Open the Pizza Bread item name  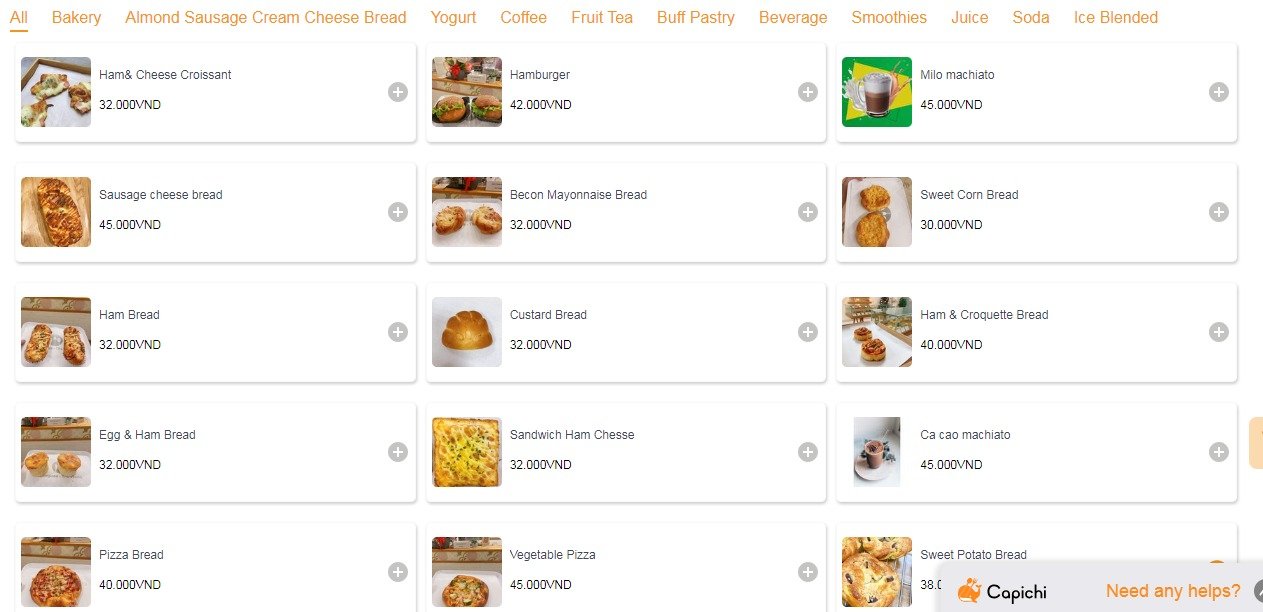(x=131, y=555)
